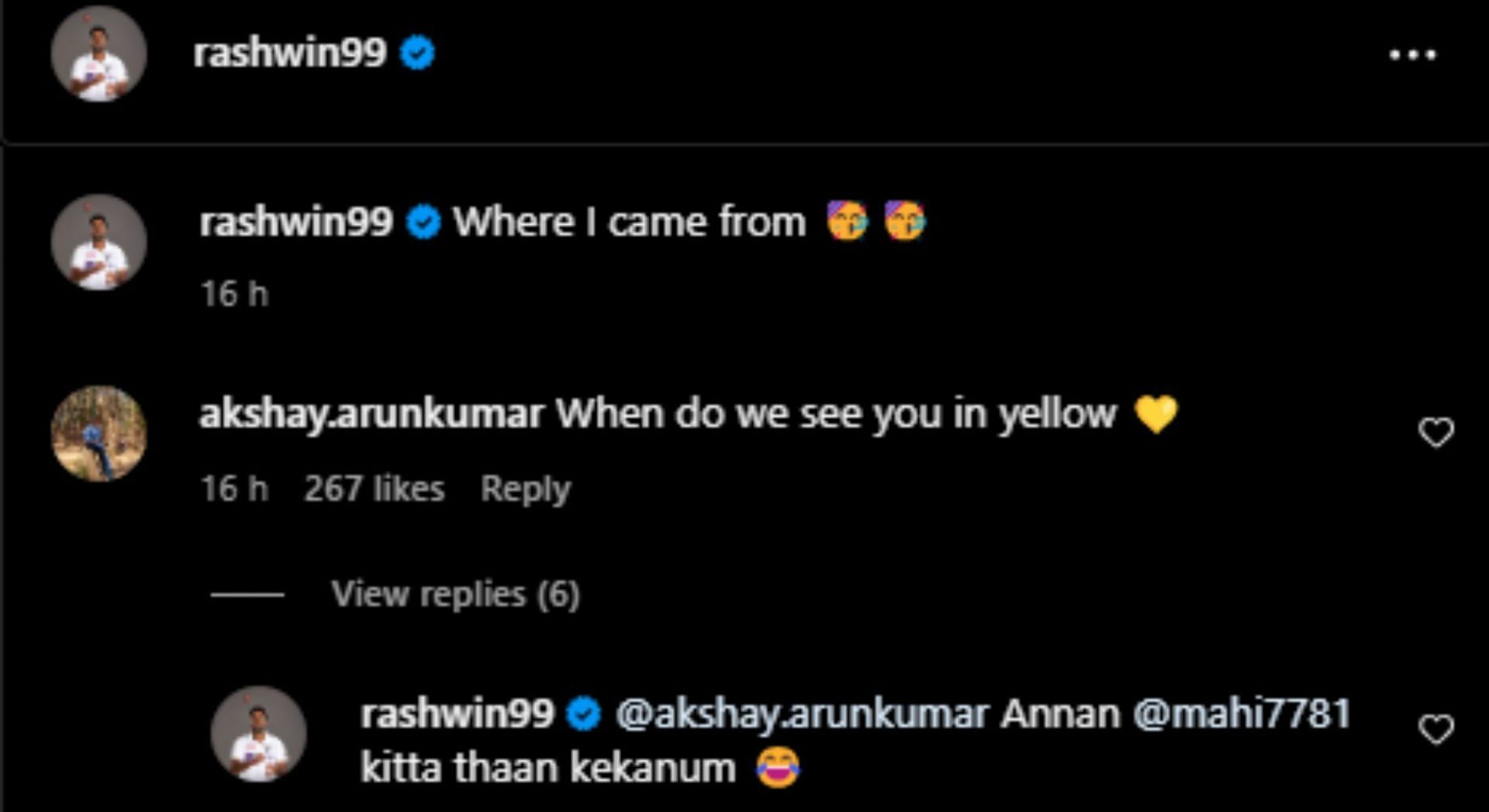The width and height of the screenshot is (1489, 812).
Task: Open the @akshay.arunkumar mention link
Action: pos(802,714)
